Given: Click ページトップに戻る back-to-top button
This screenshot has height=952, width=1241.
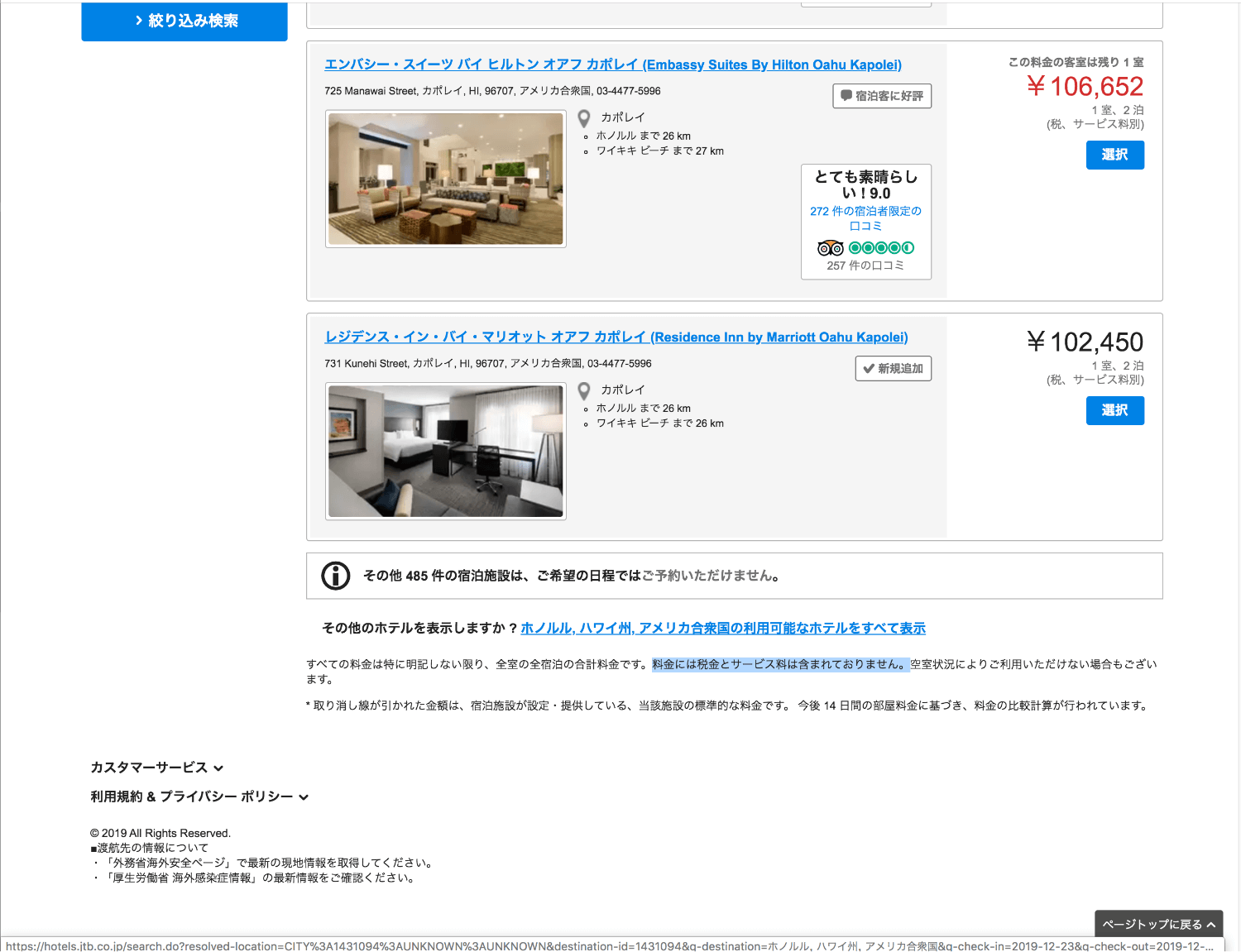Looking at the screenshot, I should pos(1158,924).
